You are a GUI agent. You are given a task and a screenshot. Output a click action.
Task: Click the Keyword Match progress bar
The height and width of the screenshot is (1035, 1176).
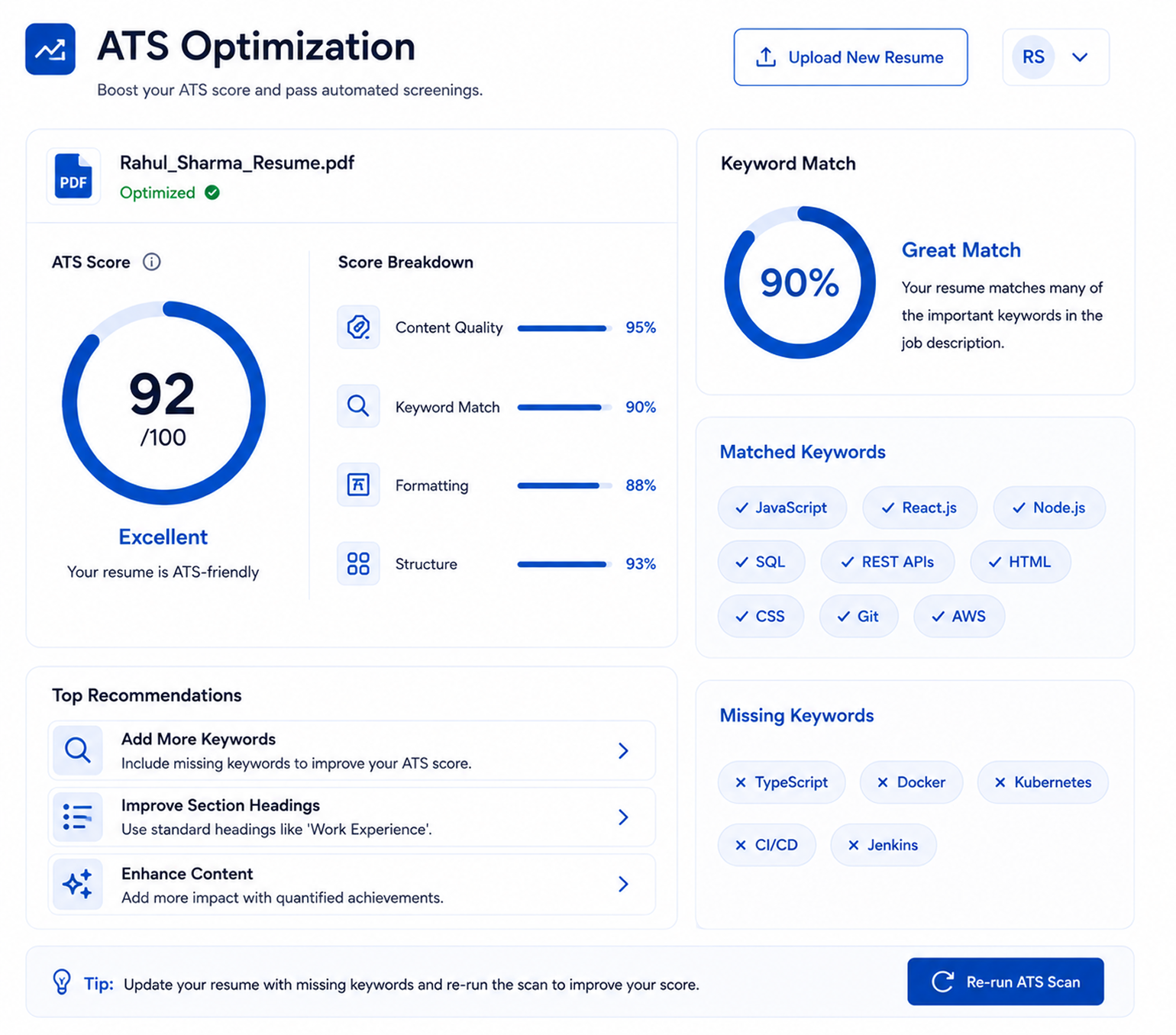[x=564, y=407]
